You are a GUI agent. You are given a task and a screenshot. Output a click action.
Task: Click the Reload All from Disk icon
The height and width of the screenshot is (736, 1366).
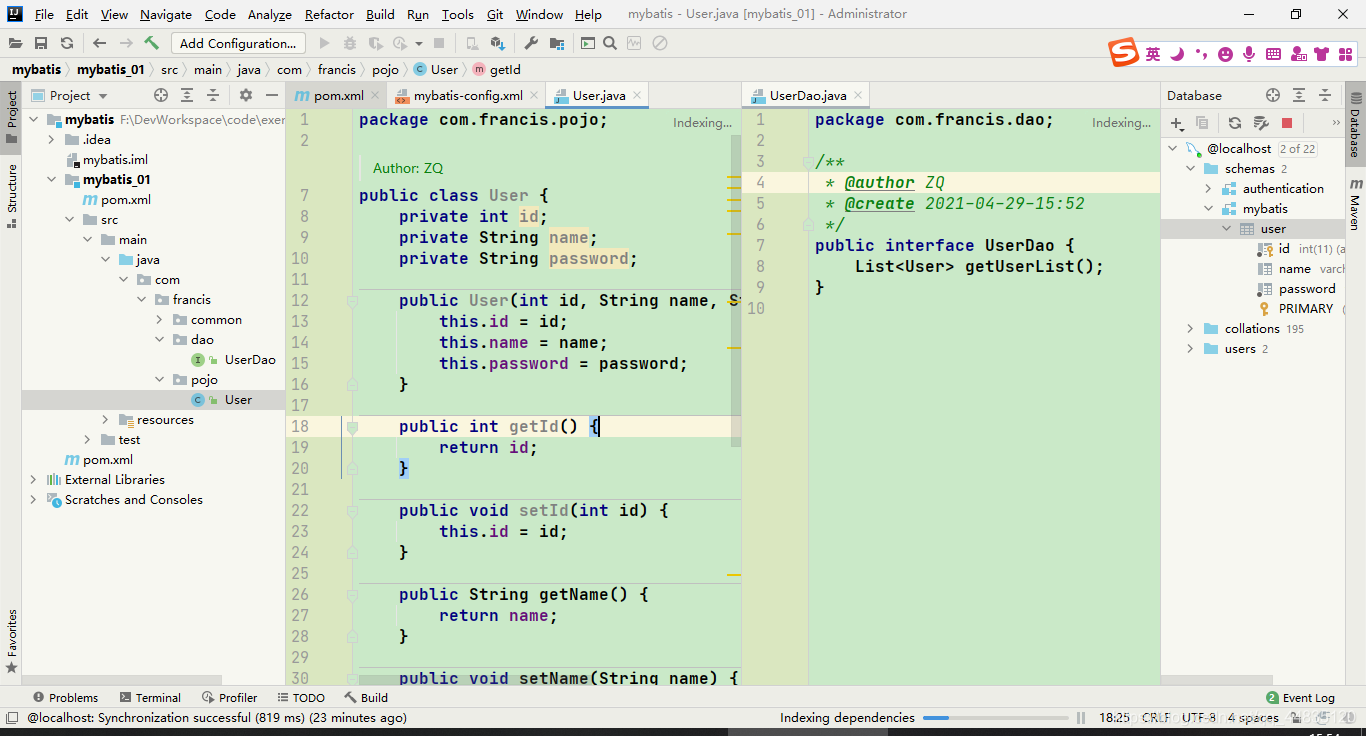(67, 43)
